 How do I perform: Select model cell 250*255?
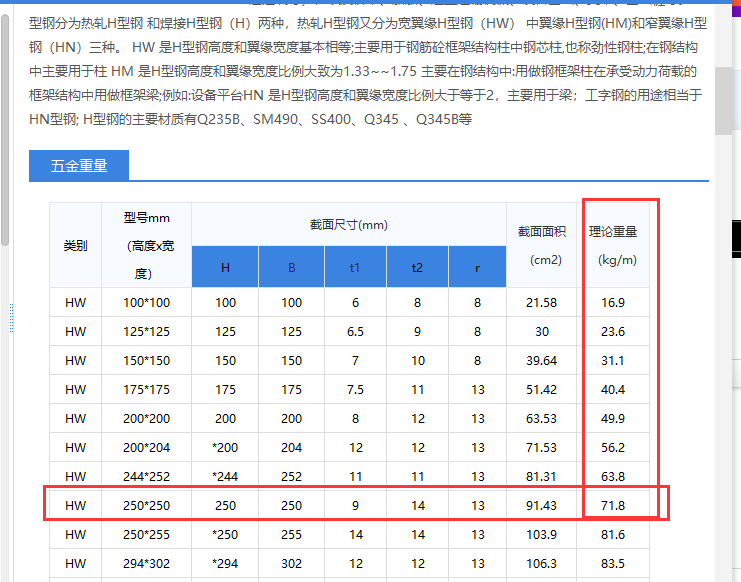coord(146,534)
